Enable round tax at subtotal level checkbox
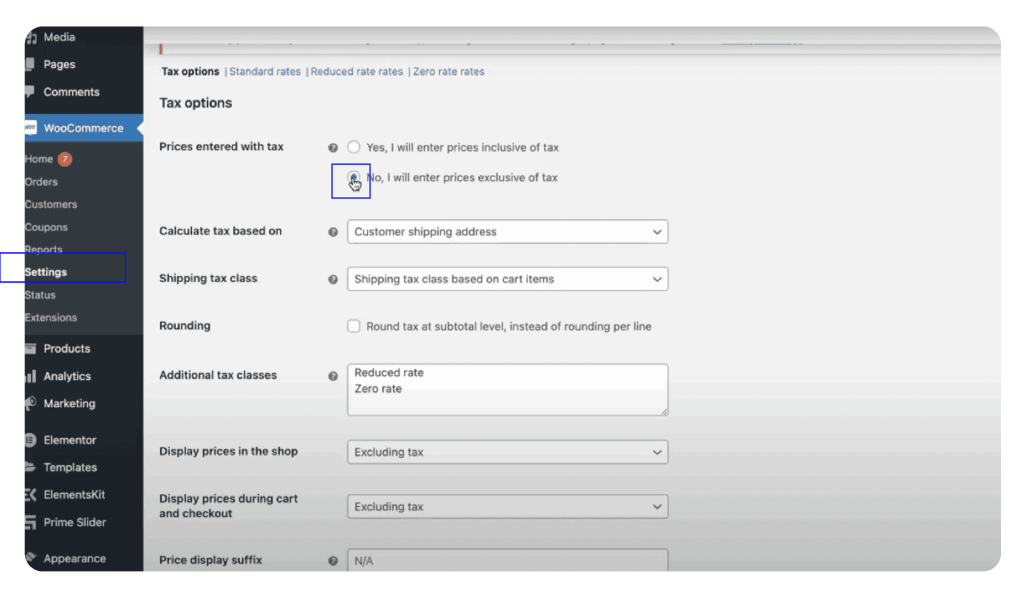 [354, 326]
